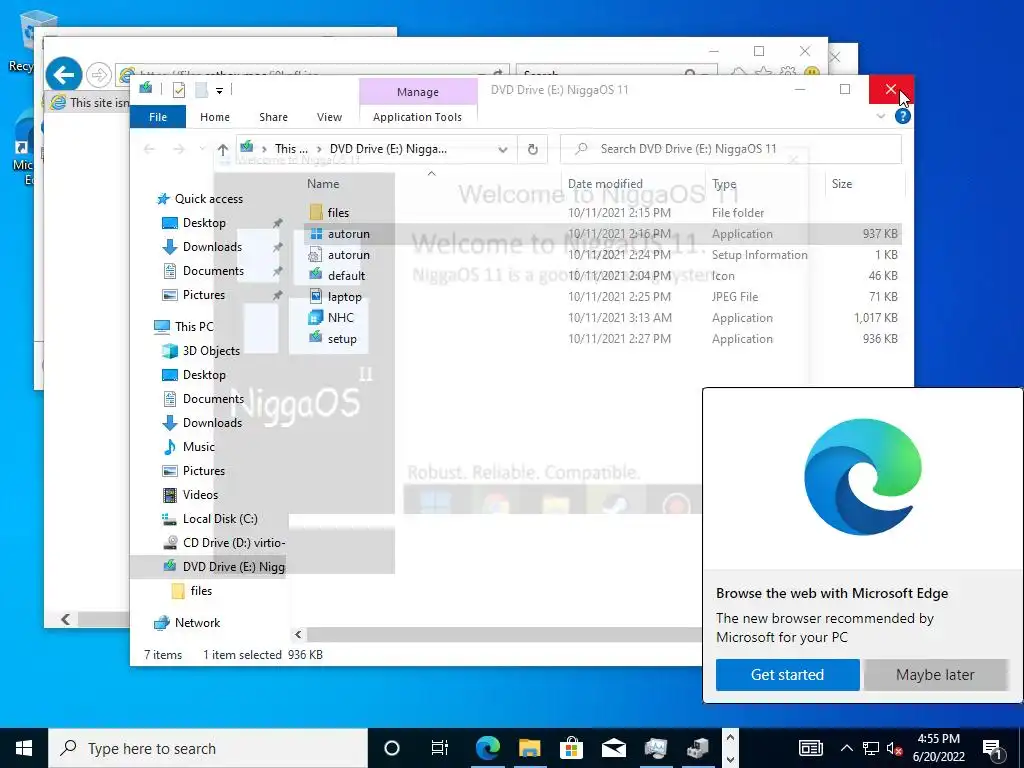This screenshot has height=768, width=1024.
Task: Click the Properties icon in quick access toolbar
Action: pos(178,90)
